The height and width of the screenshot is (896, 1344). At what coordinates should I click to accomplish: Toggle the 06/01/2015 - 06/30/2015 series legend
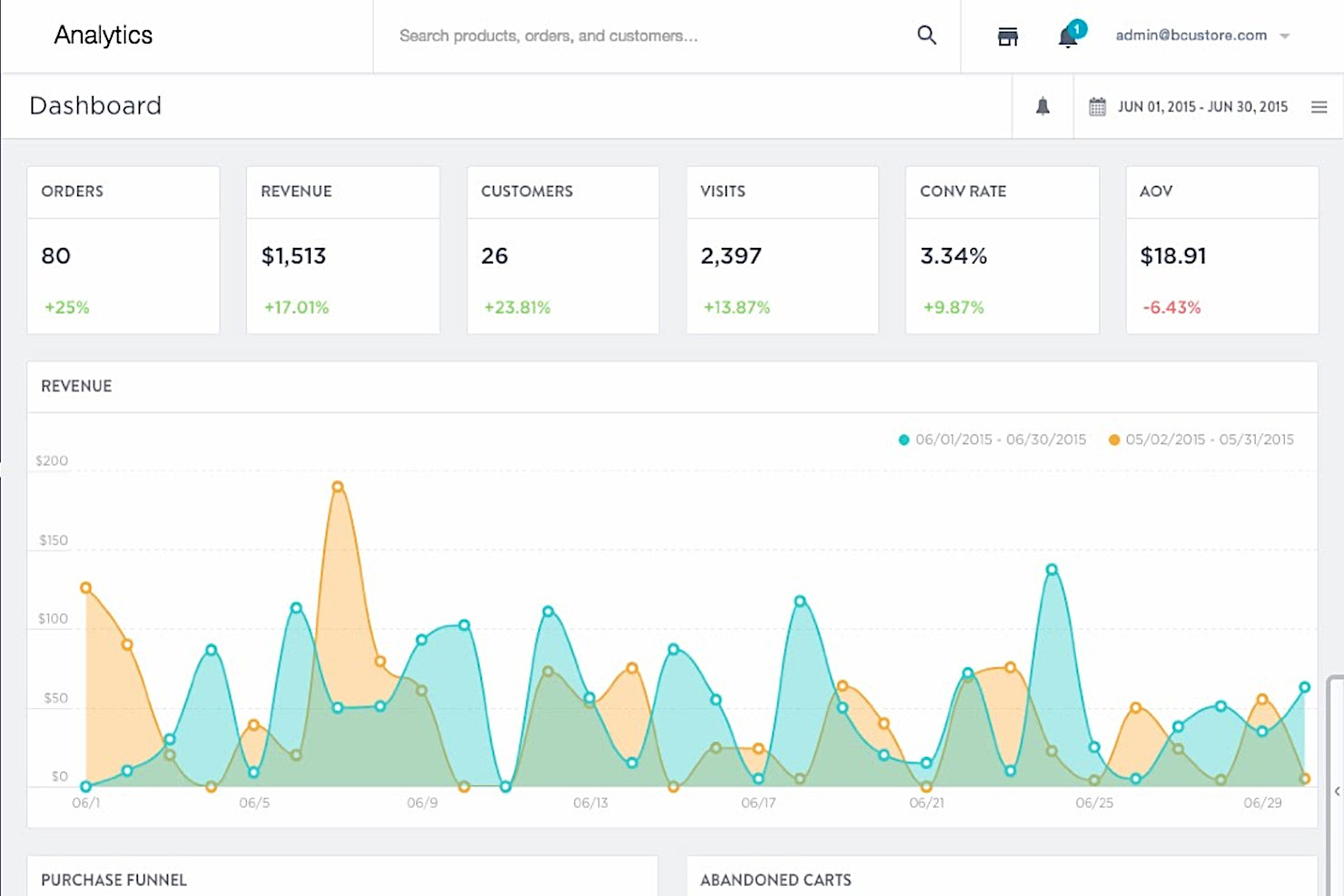click(x=993, y=438)
